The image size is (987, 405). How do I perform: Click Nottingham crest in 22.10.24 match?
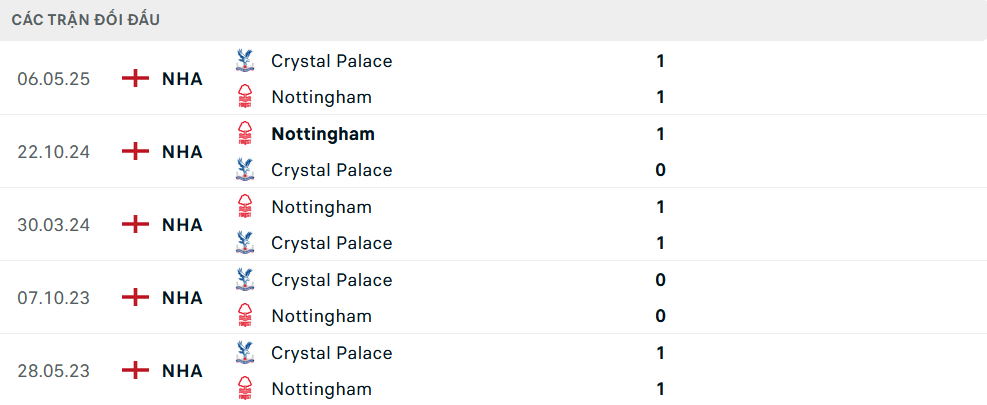pyautogui.click(x=244, y=134)
